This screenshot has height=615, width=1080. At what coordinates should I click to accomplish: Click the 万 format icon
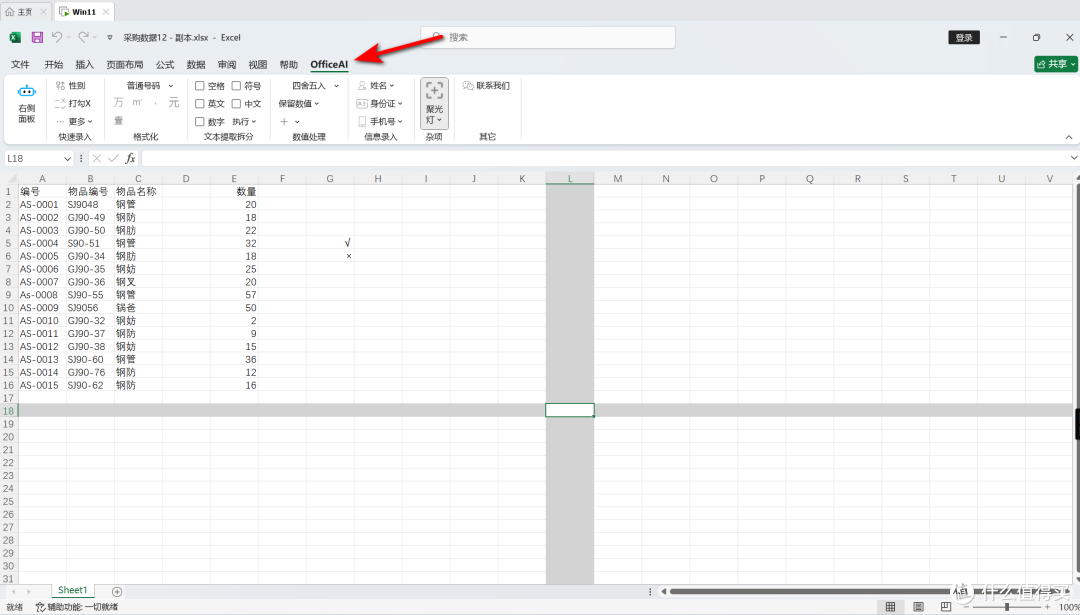click(x=118, y=103)
